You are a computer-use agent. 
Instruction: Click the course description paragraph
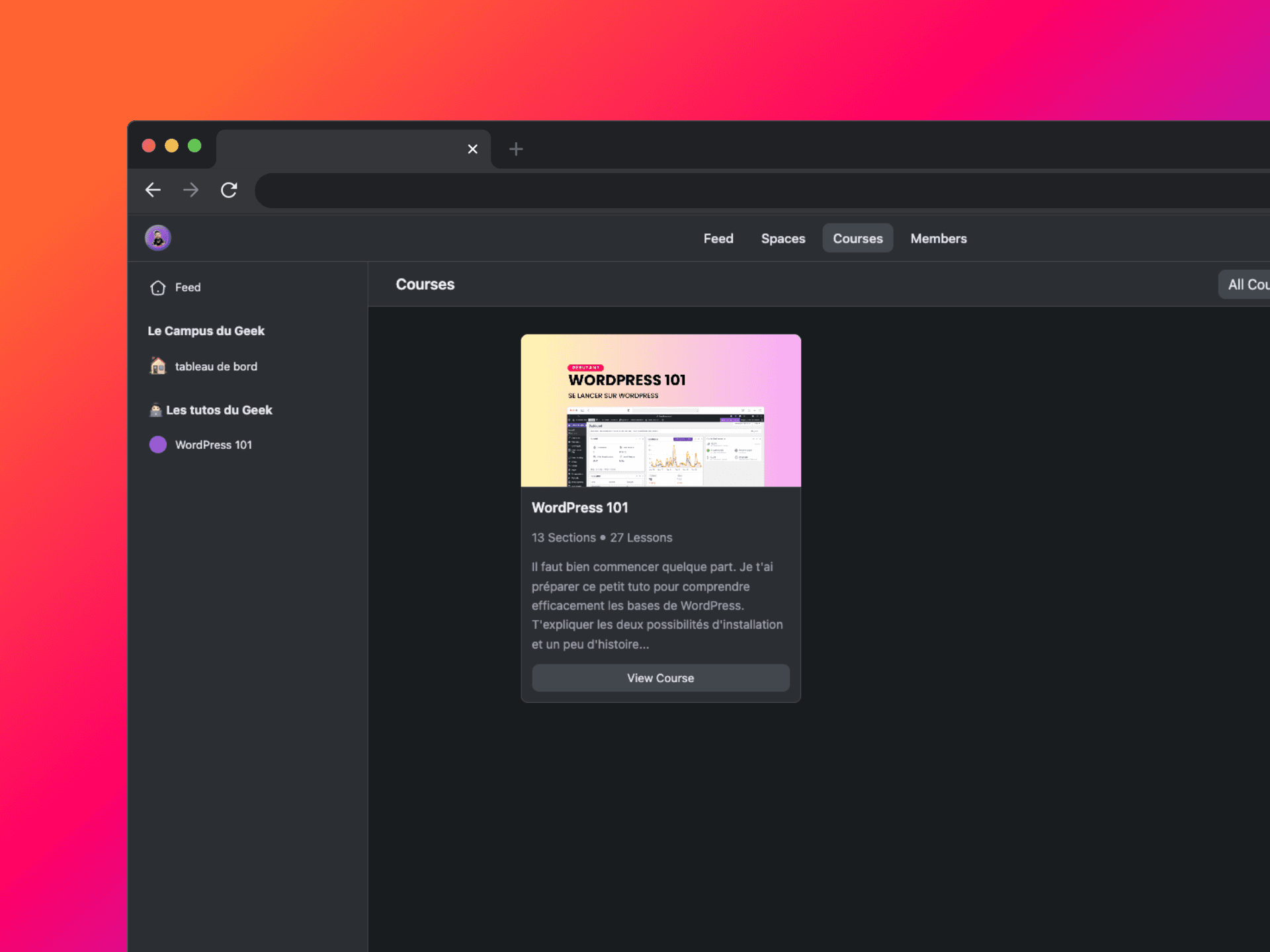pyautogui.click(x=657, y=606)
